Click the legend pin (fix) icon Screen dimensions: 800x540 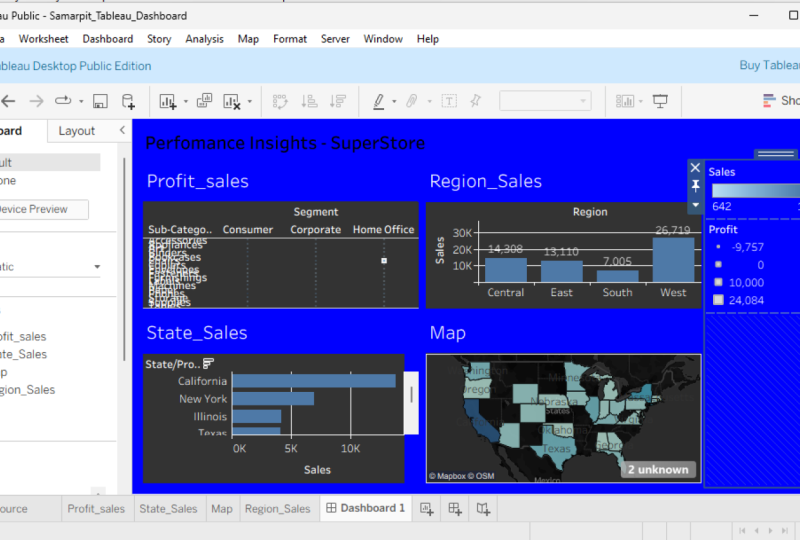pyautogui.click(x=695, y=186)
